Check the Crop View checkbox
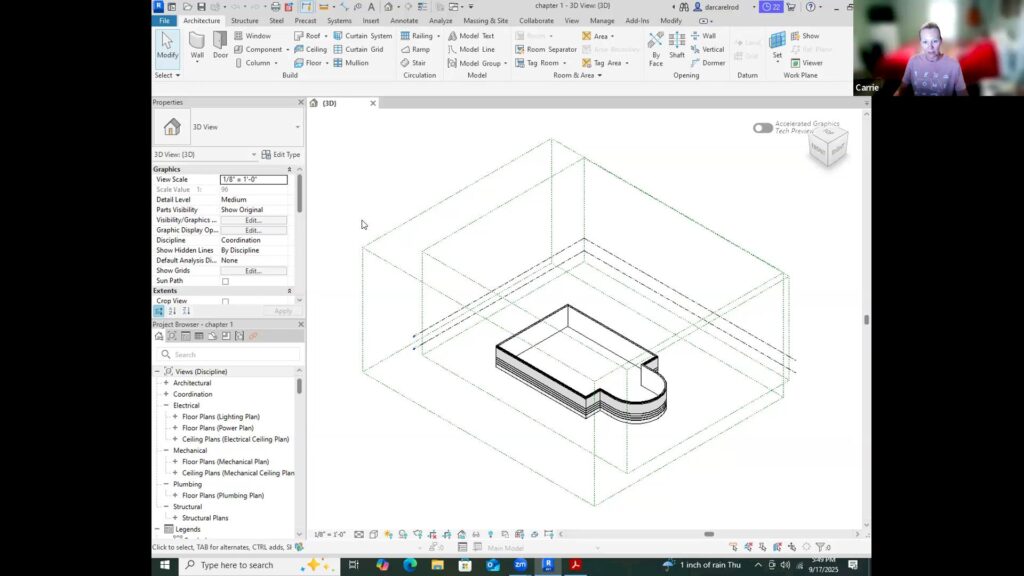This screenshot has width=1024, height=576. [225, 301]
